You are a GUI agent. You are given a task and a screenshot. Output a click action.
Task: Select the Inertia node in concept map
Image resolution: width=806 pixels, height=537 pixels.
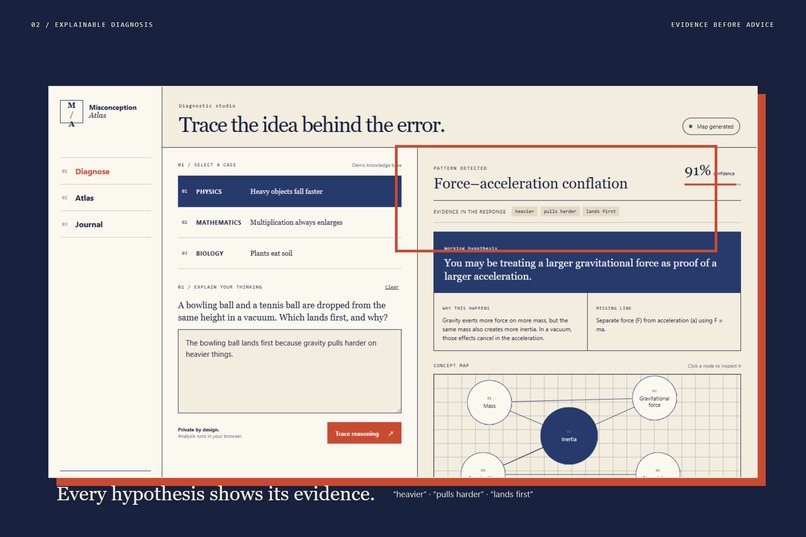click(569, 436)
